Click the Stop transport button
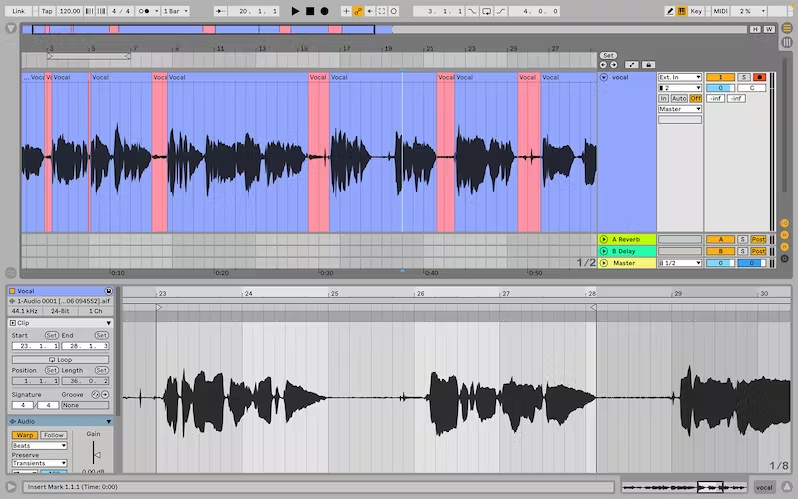 [310, 11]
